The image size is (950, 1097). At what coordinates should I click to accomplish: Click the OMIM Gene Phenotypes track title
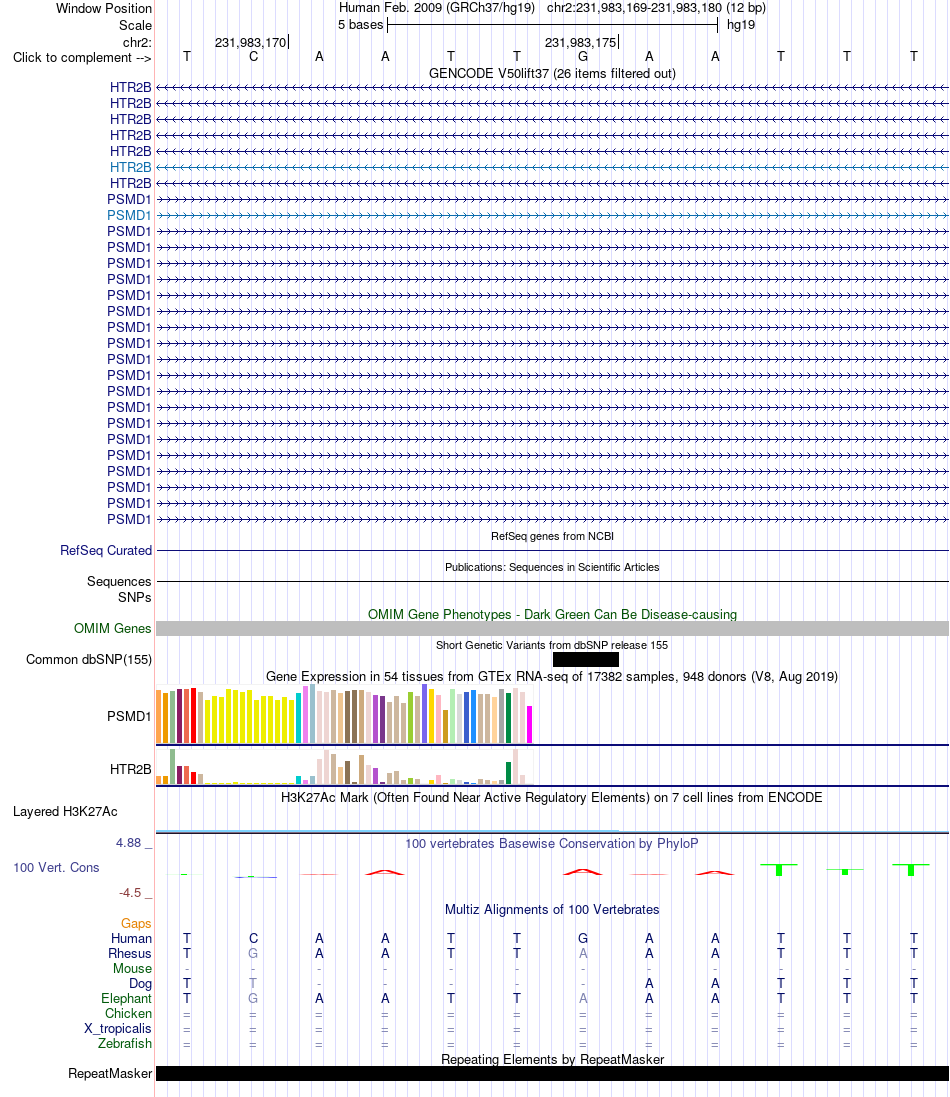[x=552, y=614]
